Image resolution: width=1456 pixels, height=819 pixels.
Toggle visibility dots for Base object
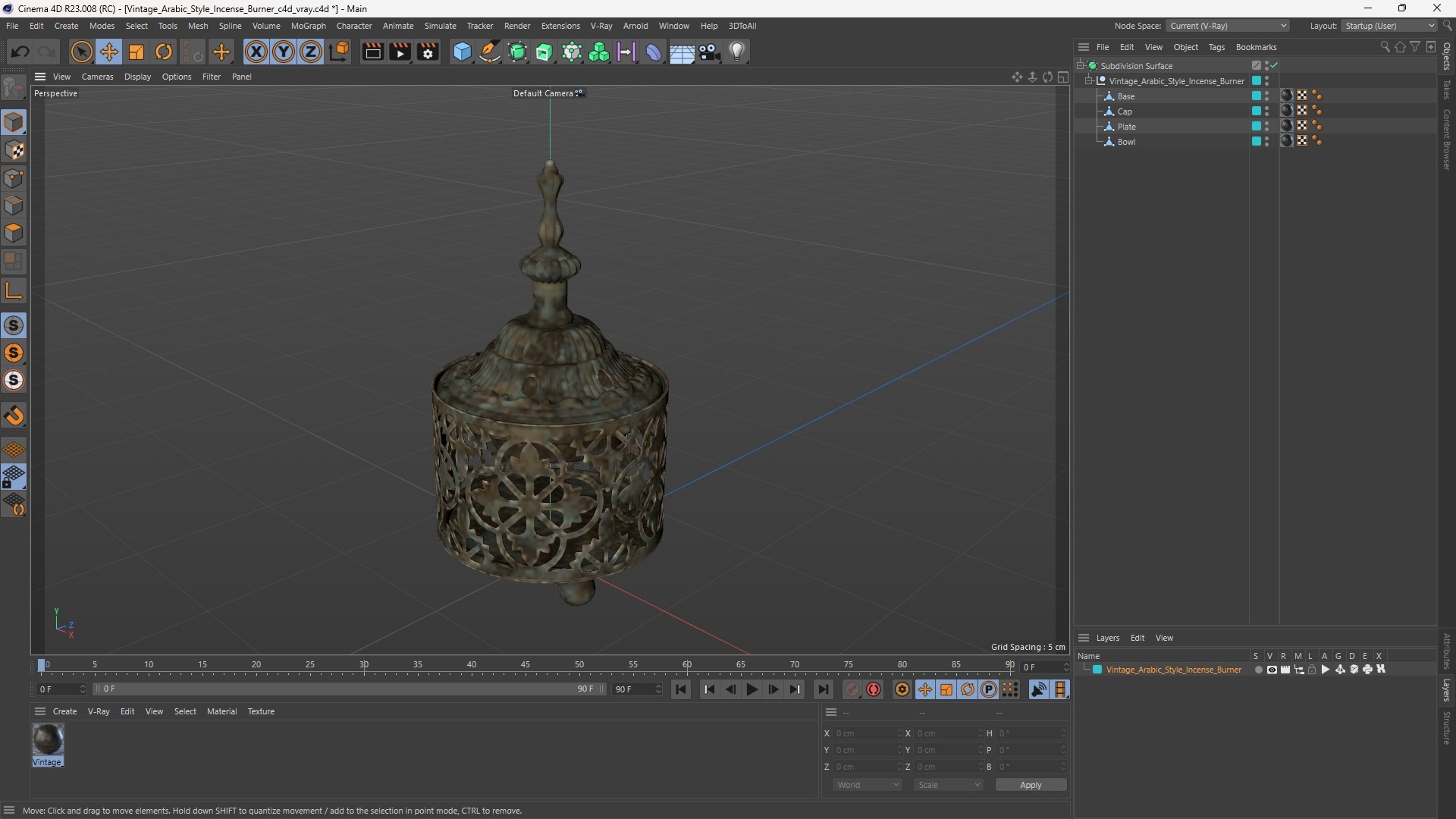click(1266, 96)
